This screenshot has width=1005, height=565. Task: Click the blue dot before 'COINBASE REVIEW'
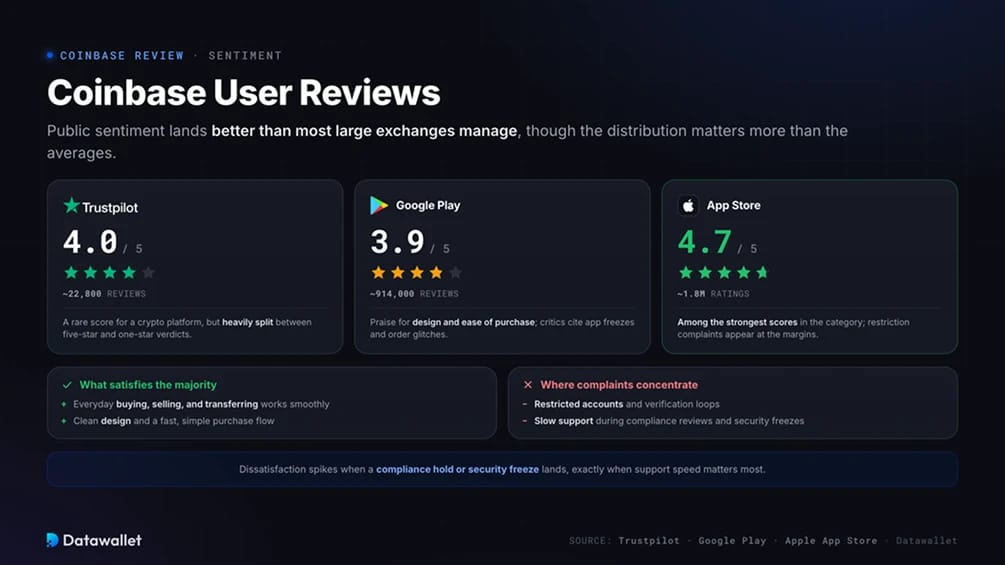50,55
